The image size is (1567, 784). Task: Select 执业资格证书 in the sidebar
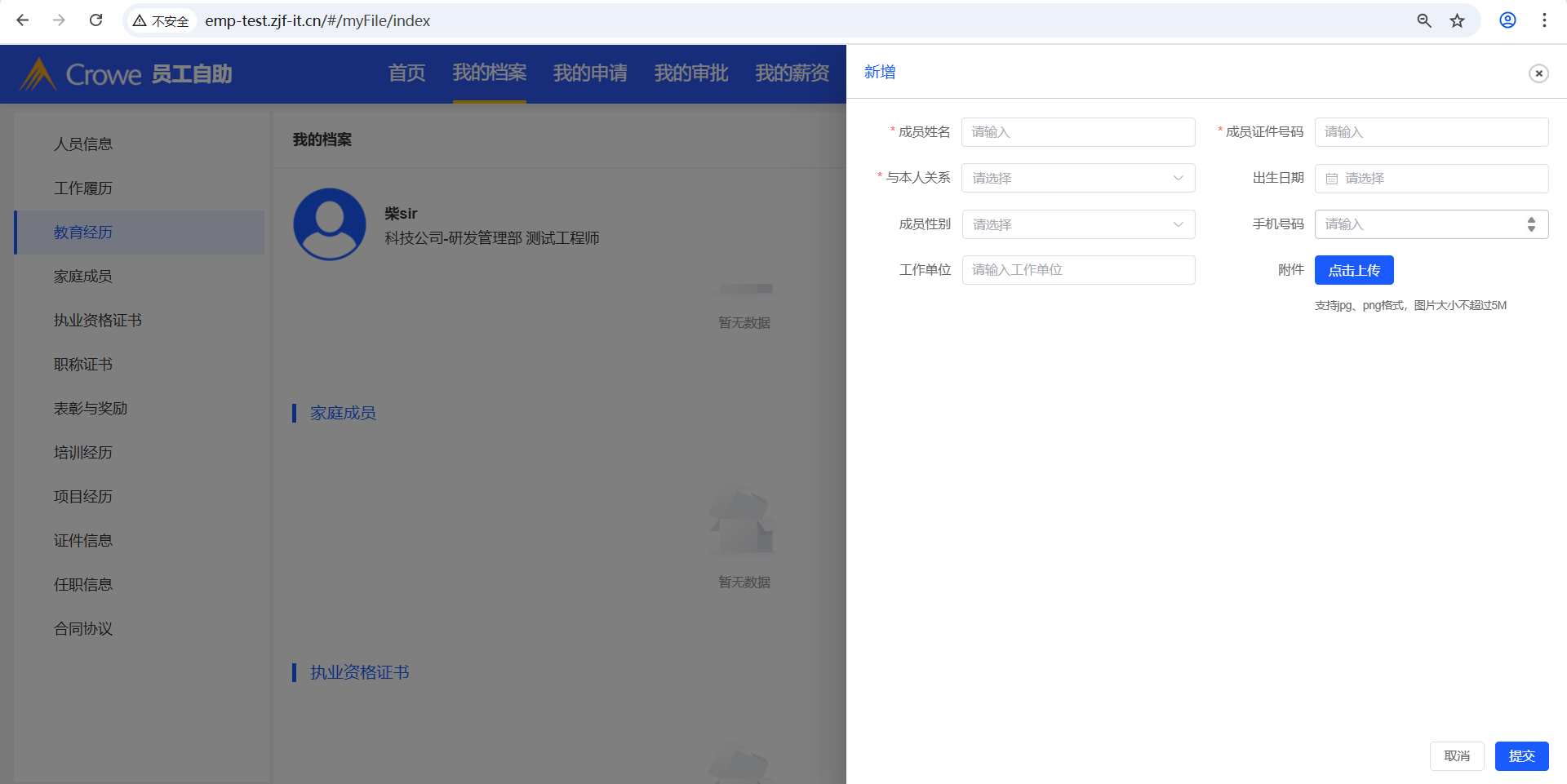(140, 321)
